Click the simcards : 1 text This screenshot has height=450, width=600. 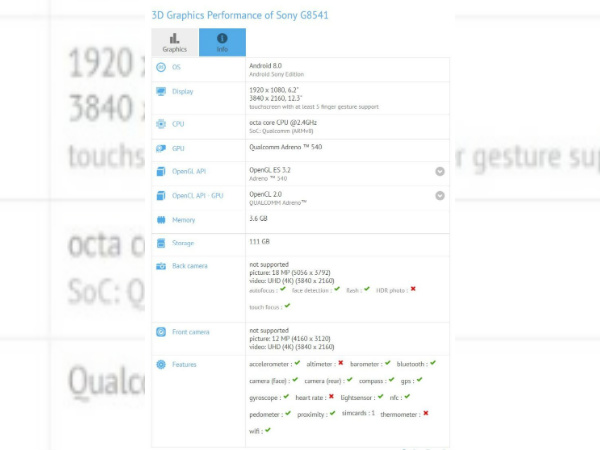click(358, 413)
